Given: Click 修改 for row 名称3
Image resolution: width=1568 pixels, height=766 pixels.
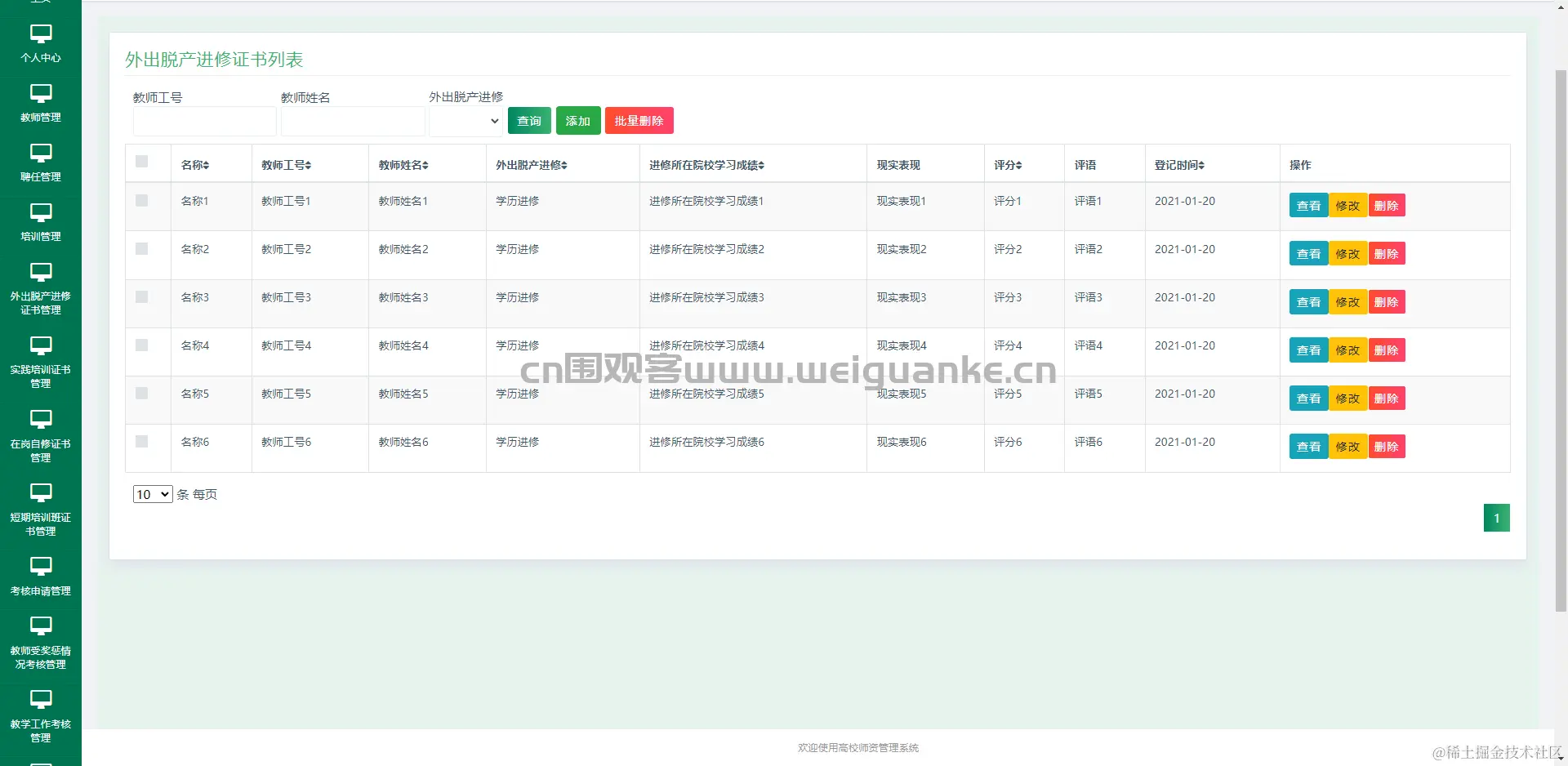Looking at the screenshot, I should [x=1347, y=302].
